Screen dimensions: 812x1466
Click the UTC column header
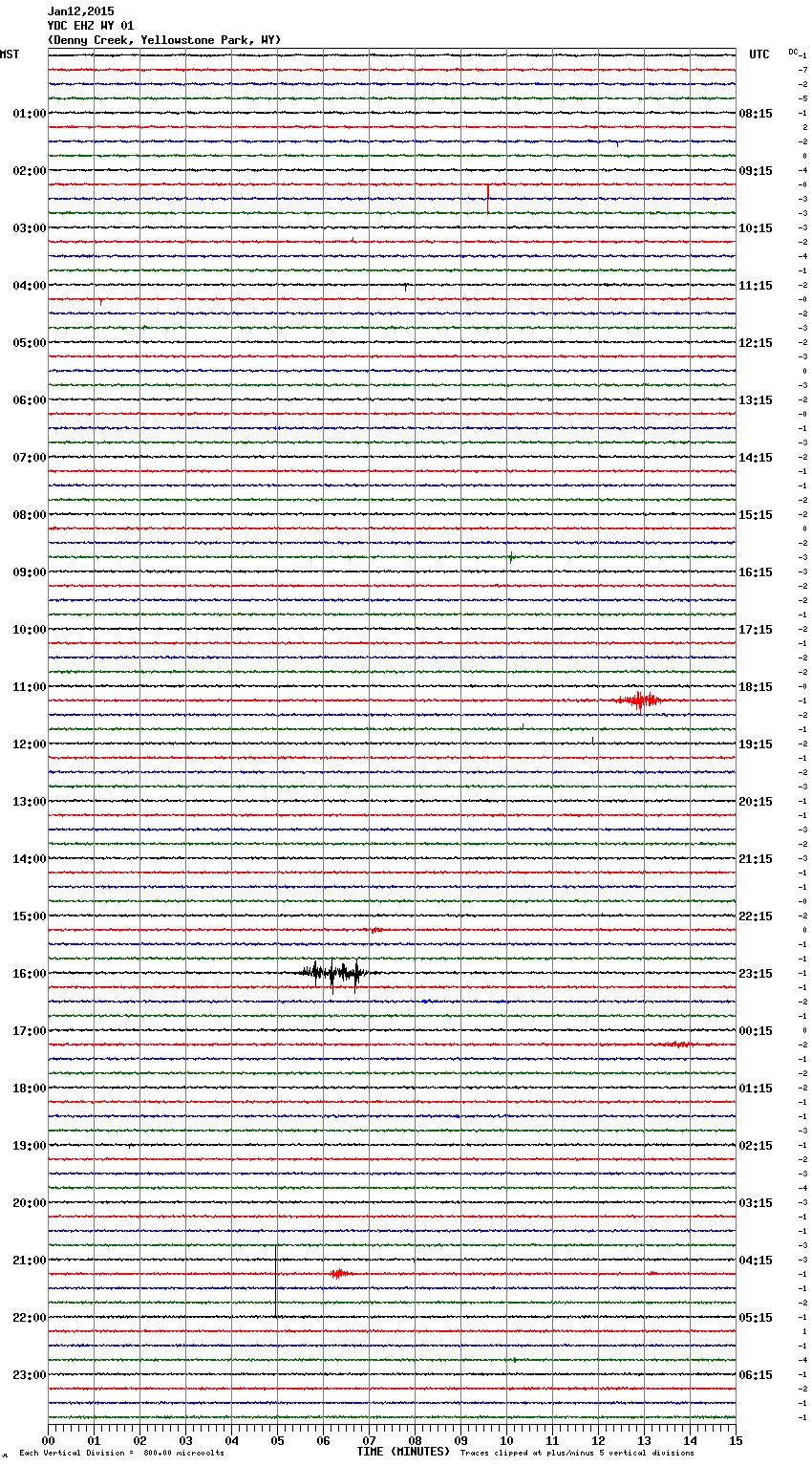tap(759, 54)
